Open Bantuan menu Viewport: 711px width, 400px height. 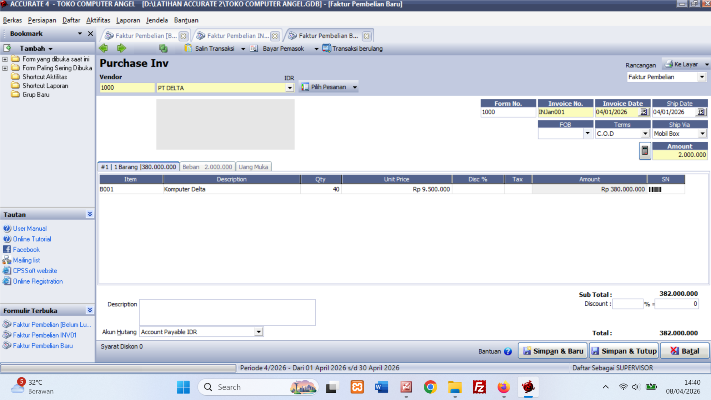coord(186,20)
